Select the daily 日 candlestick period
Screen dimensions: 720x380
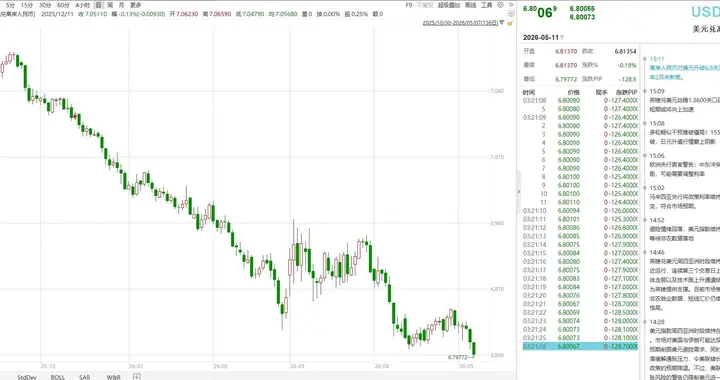tap(98, 5)
